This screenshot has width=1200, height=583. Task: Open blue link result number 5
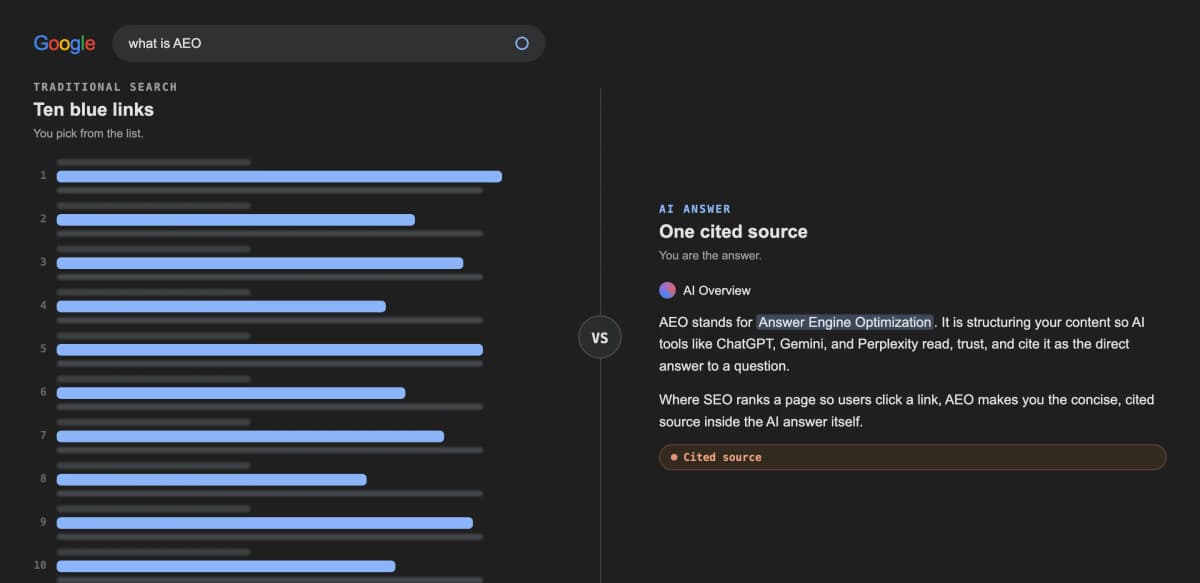(270, 350)
